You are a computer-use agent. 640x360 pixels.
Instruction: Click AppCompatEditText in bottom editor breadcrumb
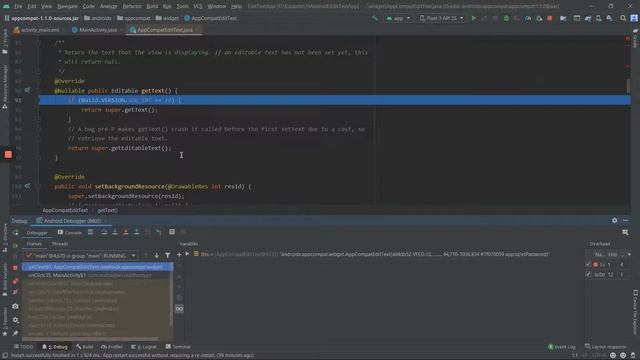[65, 210]
